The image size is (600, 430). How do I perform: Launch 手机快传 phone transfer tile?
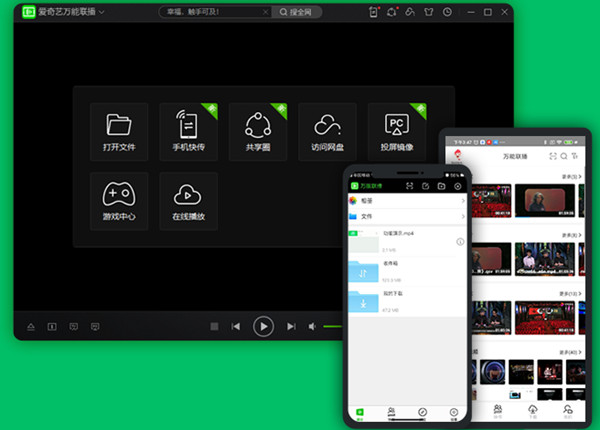[x=189, y=132]
